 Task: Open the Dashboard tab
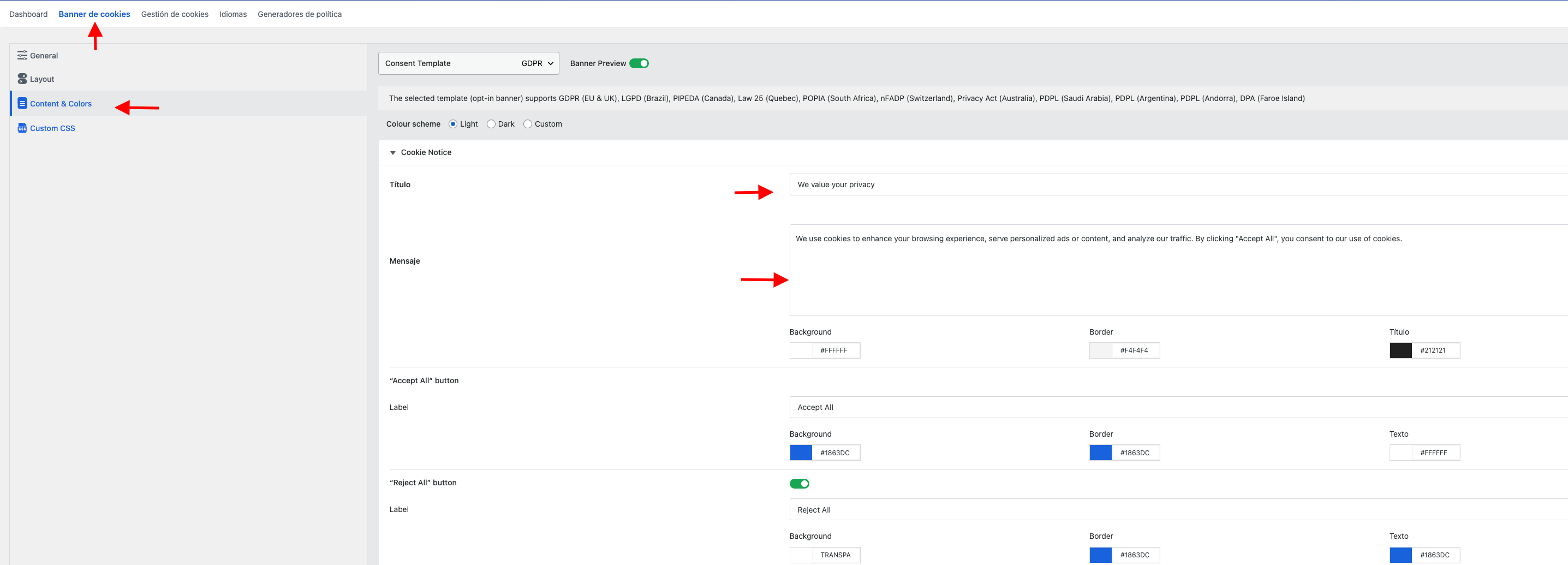click(28, 14)
